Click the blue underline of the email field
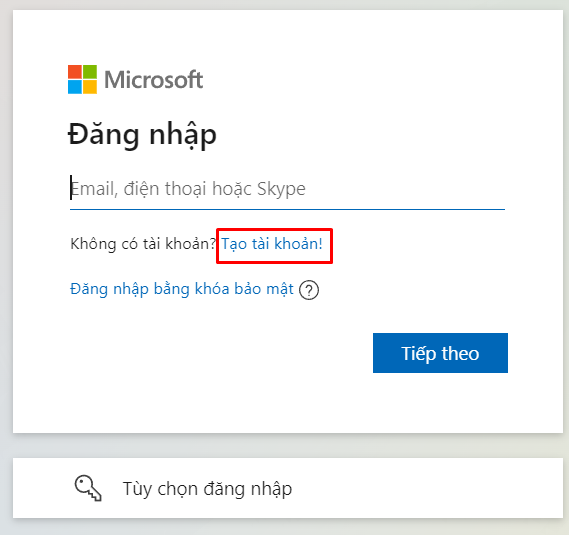The width and height of the screenshot is (569, 535). pyautogui.click(x=287, y=209)
